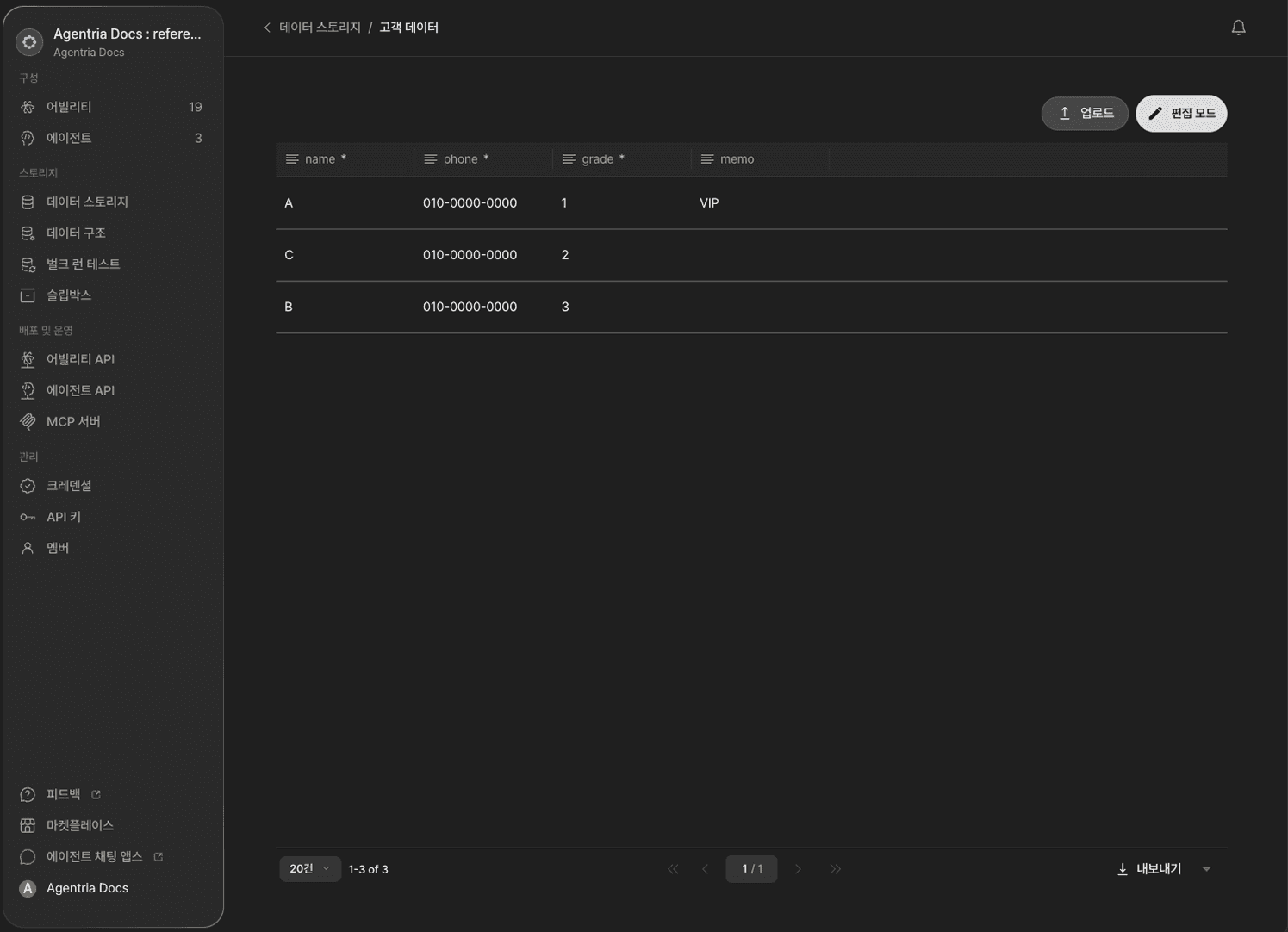Go to 데이터 구조 menu item
1288x932 pixels.
[112, 233]
